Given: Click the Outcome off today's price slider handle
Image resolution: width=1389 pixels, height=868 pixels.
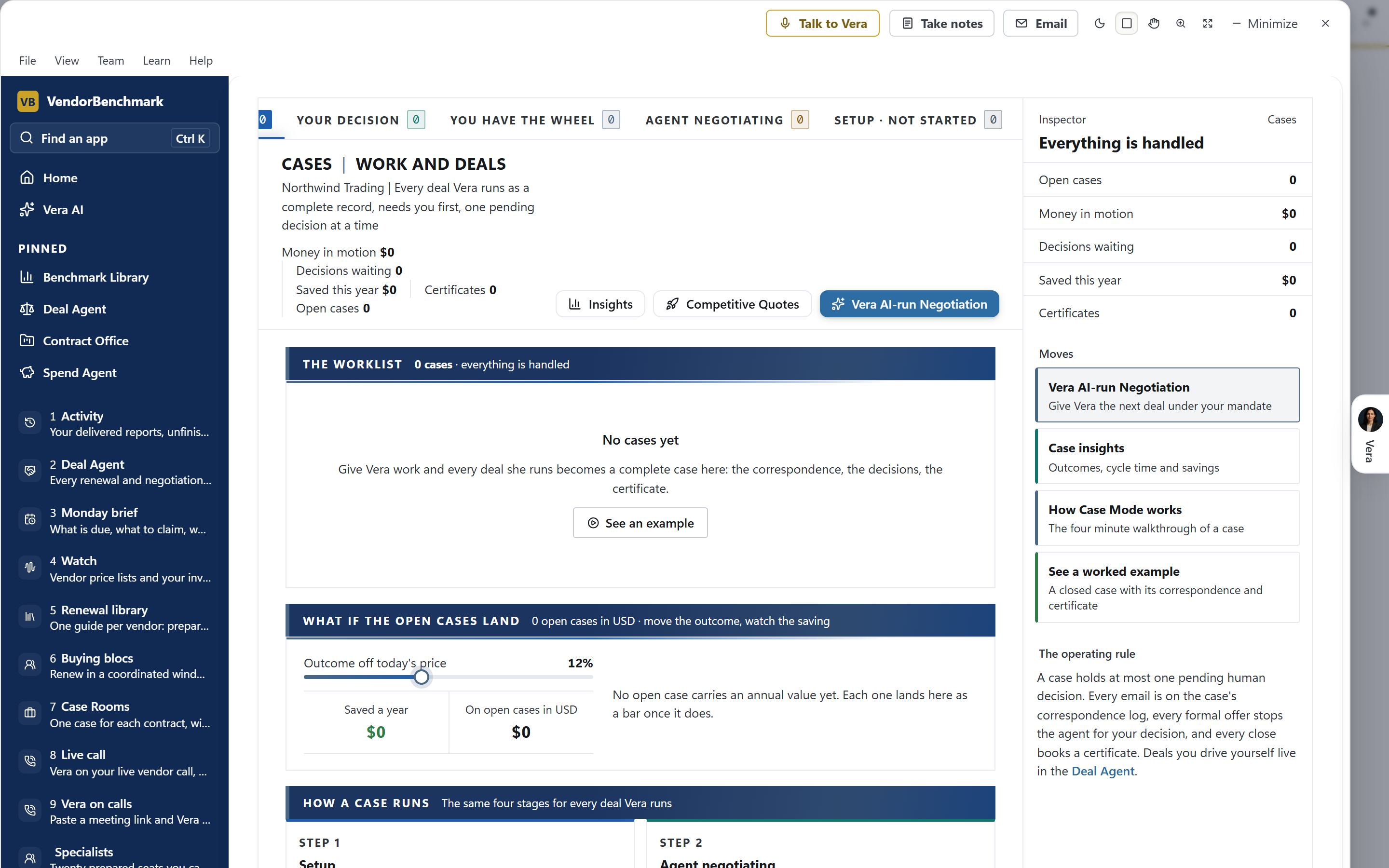Looking at the screenshot, I should (x=422, y=678).
